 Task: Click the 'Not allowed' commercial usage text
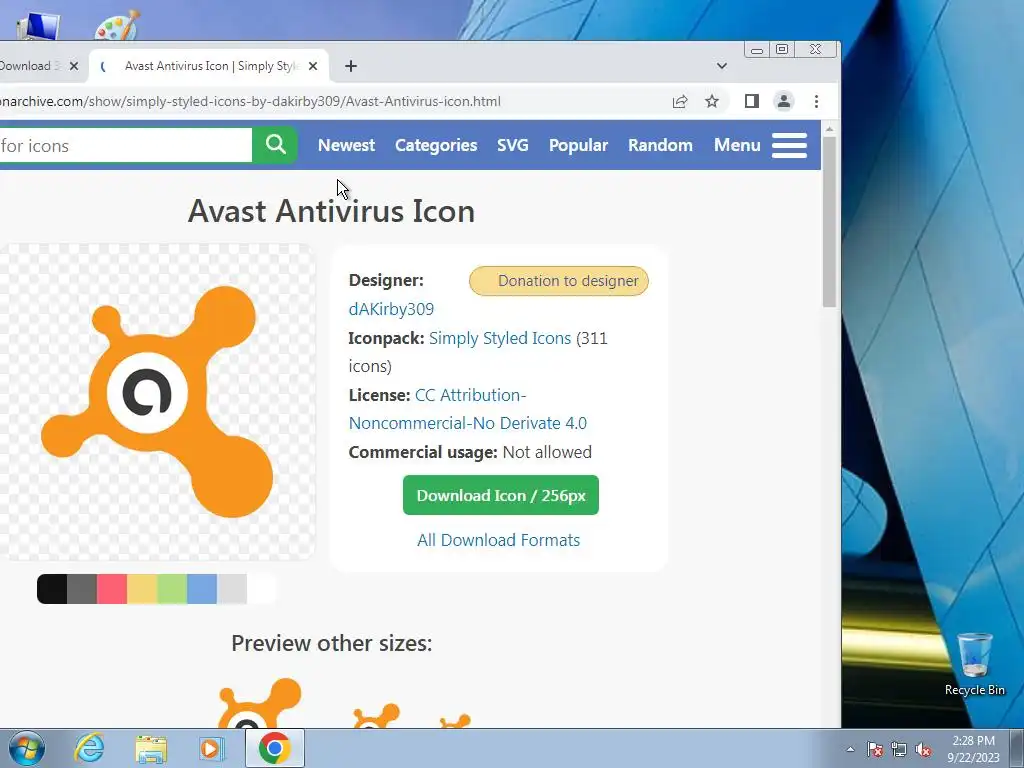coord(547,452)
